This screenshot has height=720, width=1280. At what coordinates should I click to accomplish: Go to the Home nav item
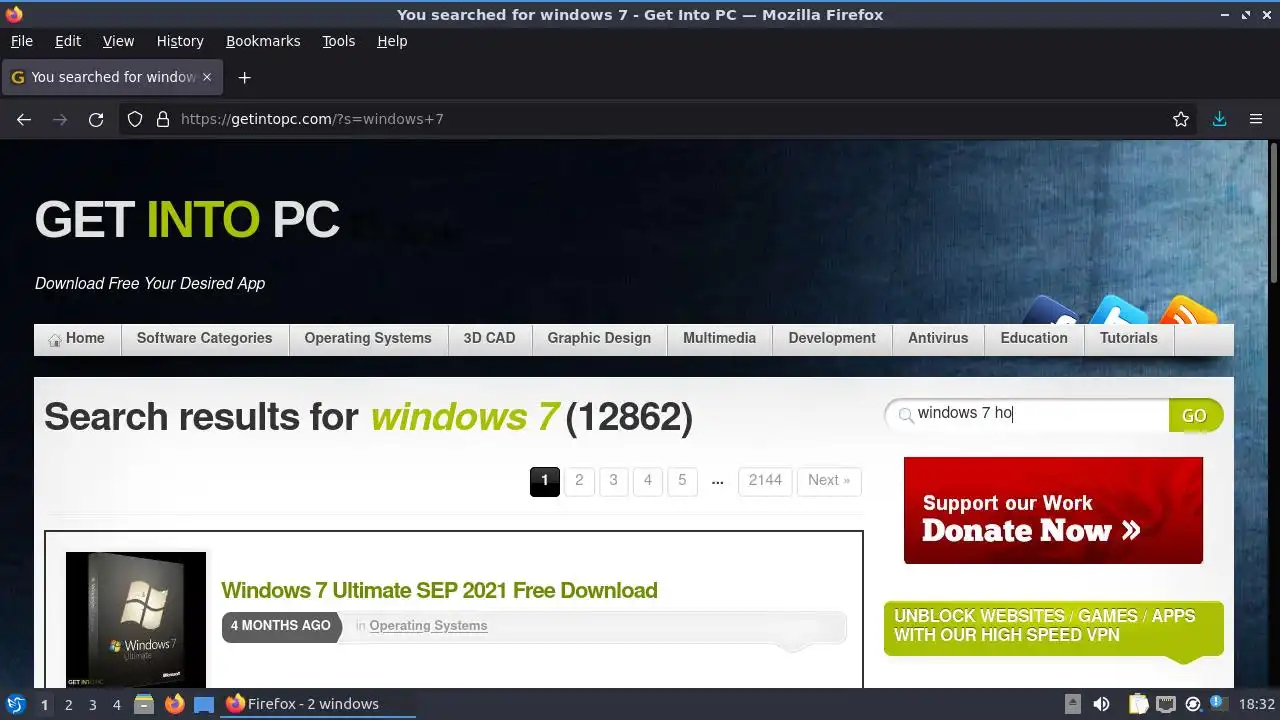(x=77, y=339)
